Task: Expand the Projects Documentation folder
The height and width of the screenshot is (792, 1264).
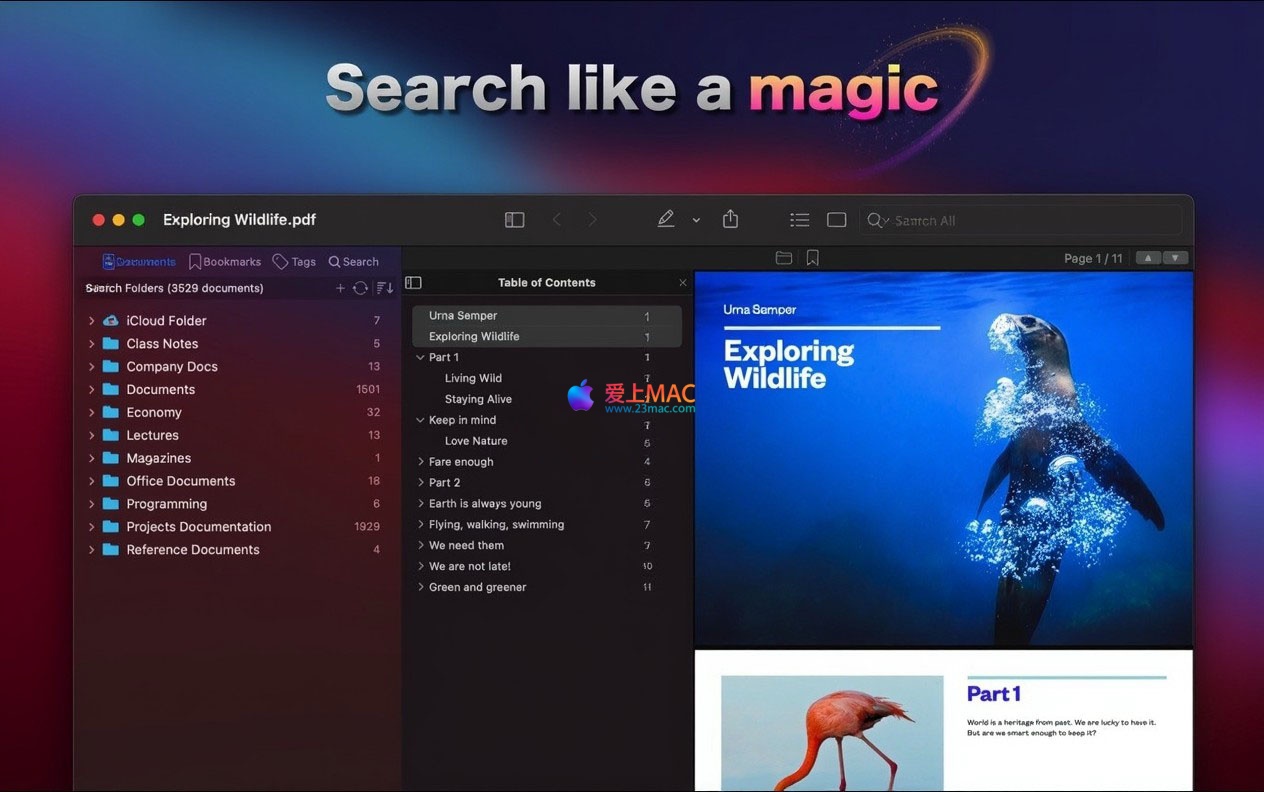Action: click(x=91, y=527)
